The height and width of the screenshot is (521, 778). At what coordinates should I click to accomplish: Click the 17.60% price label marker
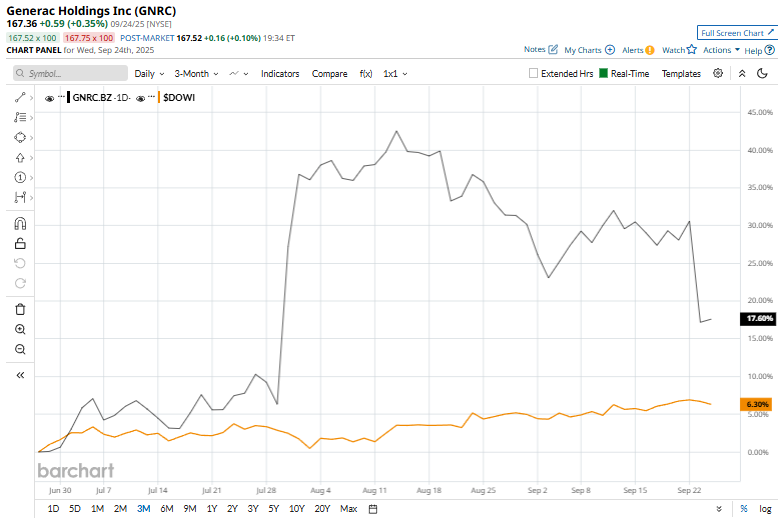click(758, 319)
